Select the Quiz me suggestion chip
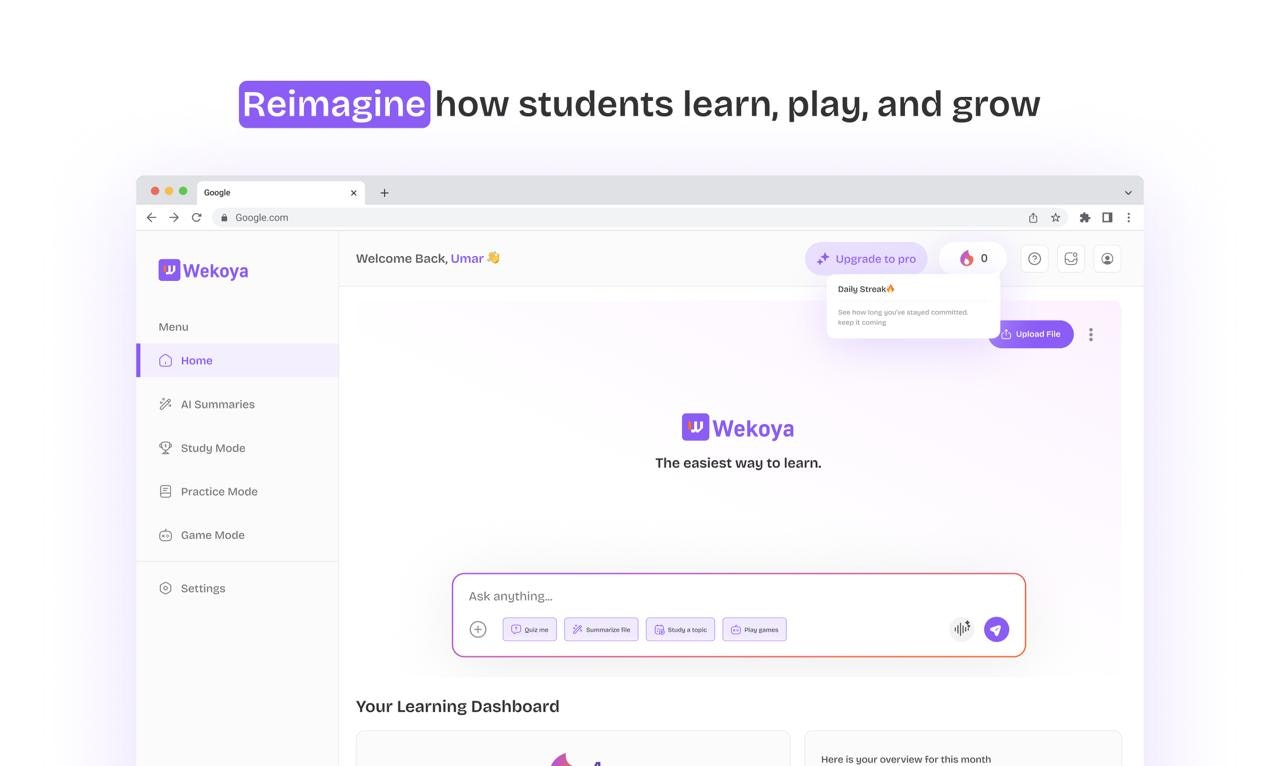Viewport: 1280px width, 766px height. (x=530, y=630)
